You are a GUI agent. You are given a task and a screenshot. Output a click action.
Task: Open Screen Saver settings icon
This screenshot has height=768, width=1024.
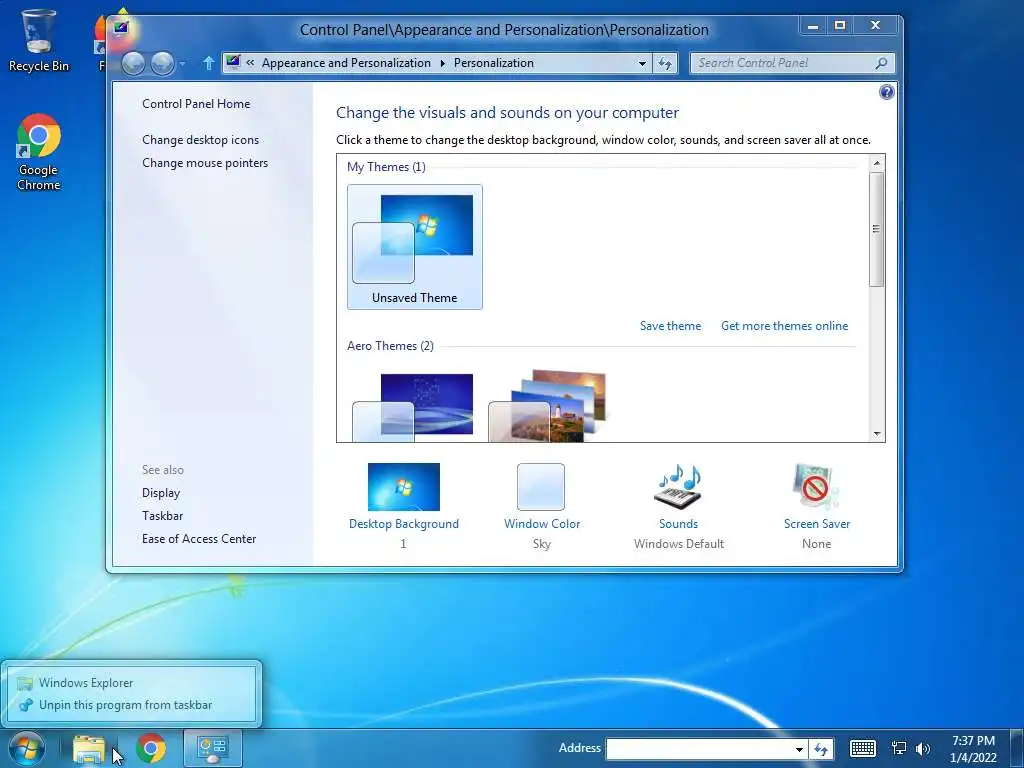[816, 487]
